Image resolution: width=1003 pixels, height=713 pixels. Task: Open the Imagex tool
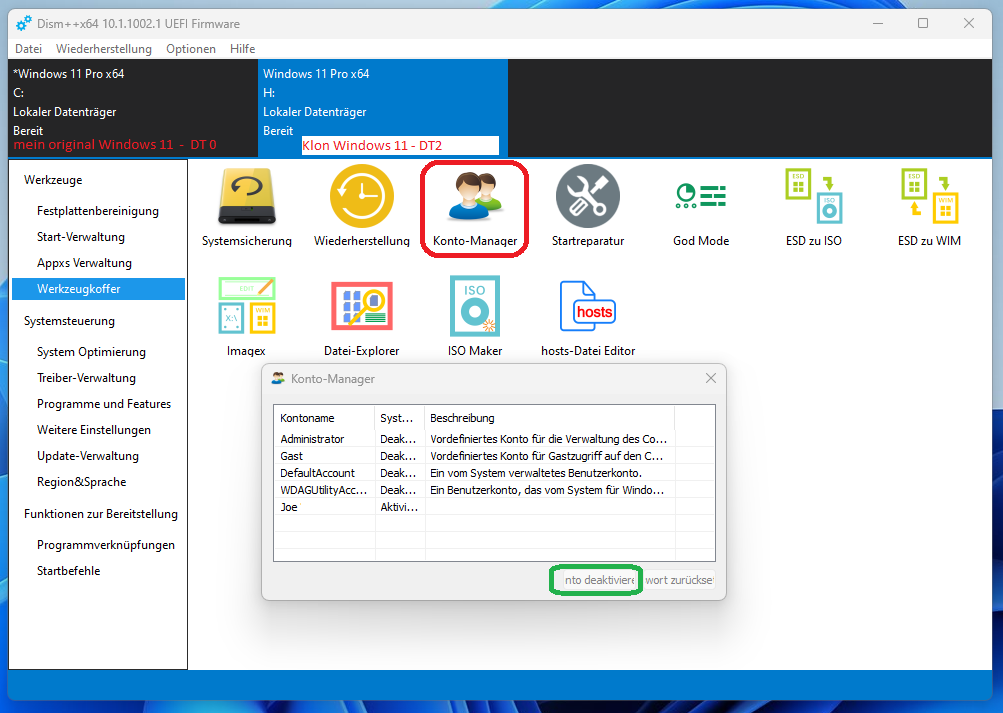click(x=246, y=317)
